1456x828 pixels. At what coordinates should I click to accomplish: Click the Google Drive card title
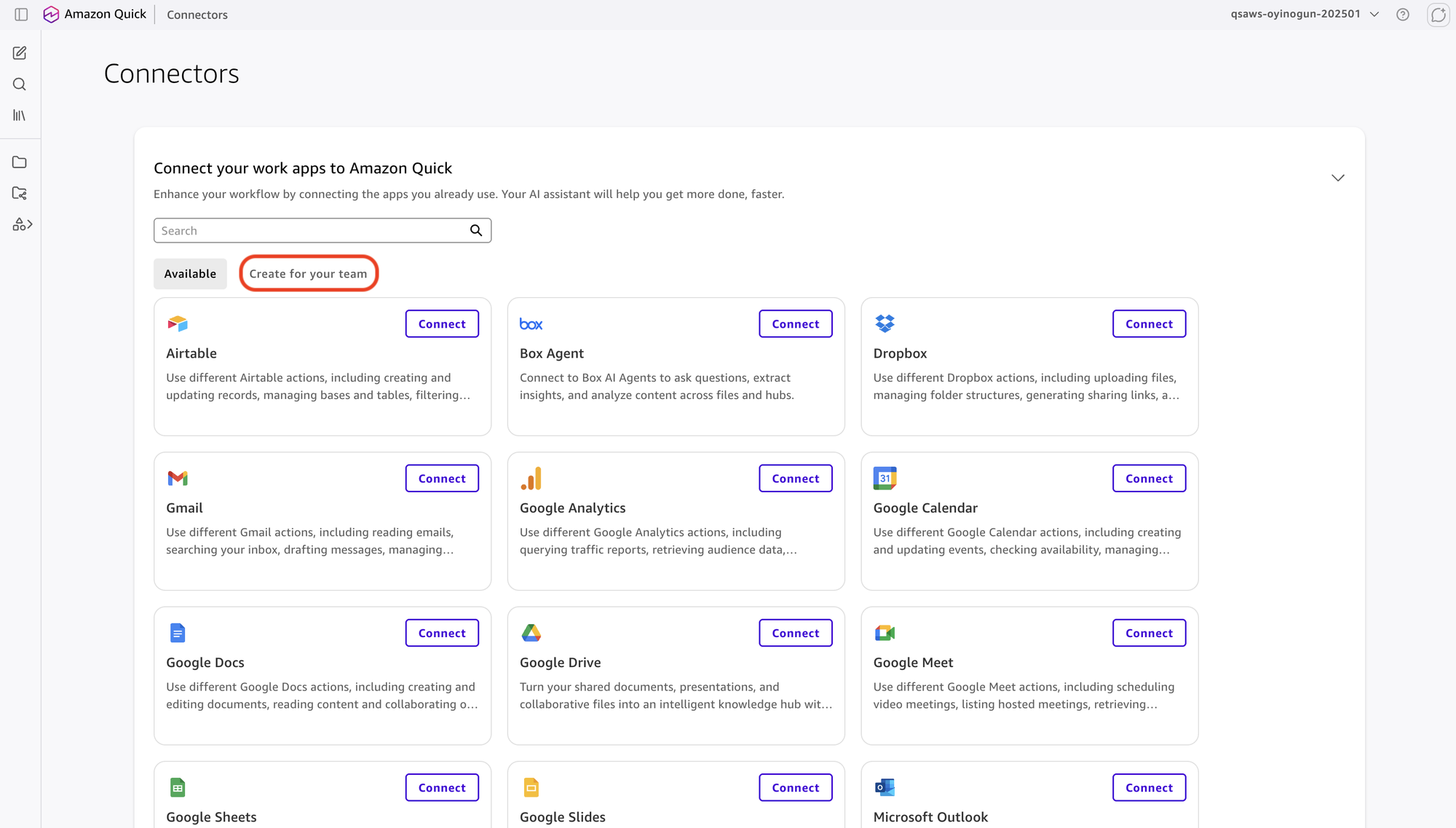[561, 662]
